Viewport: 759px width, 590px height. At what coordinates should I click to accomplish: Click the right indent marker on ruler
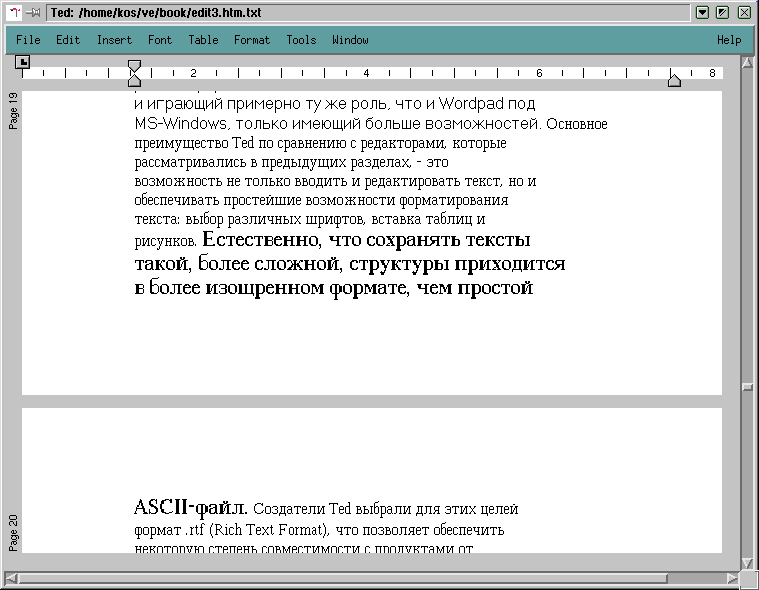pyautogui.click(x=674, y=80)
